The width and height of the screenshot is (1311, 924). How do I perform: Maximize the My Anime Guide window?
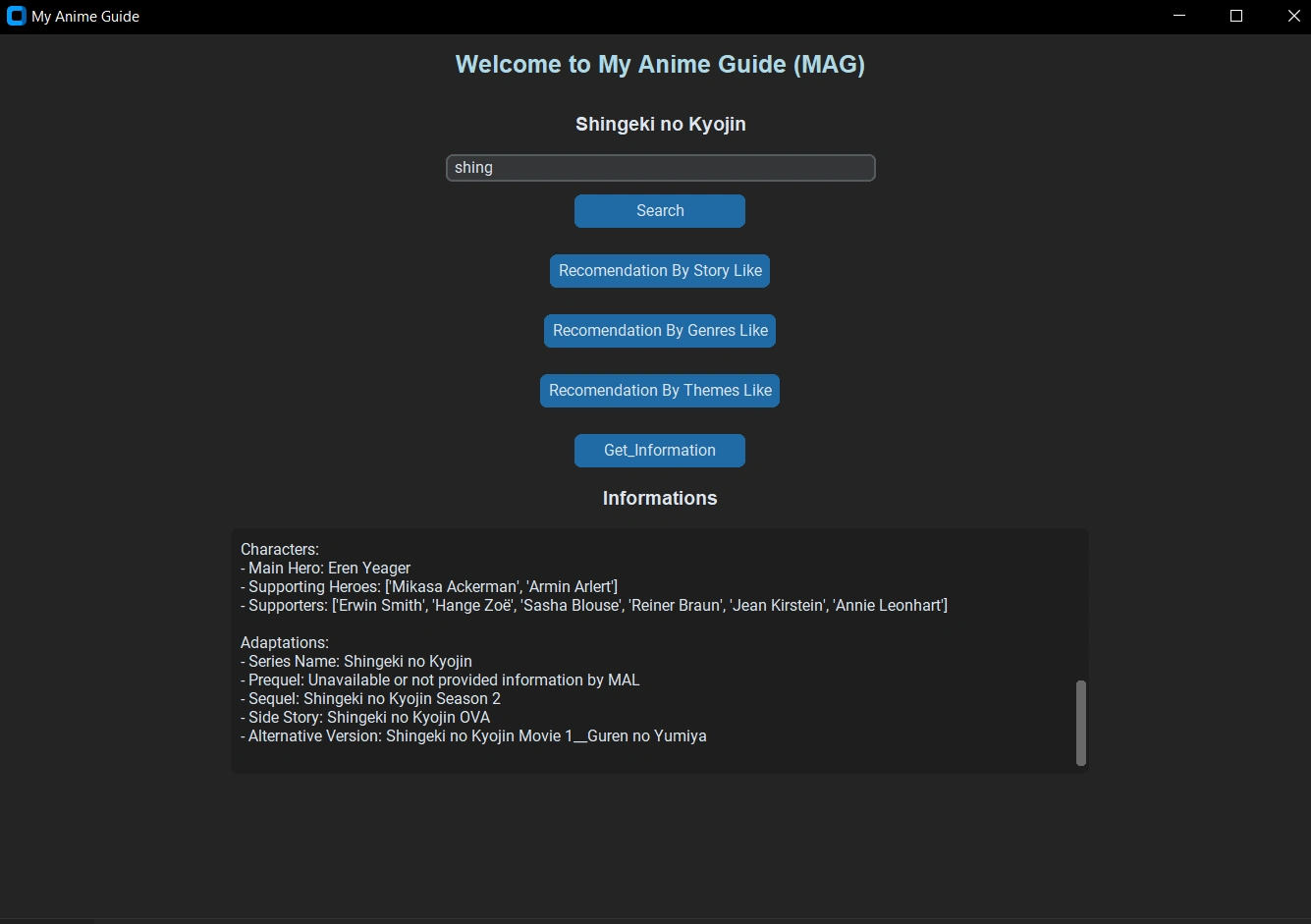[x=1236, y=16]
